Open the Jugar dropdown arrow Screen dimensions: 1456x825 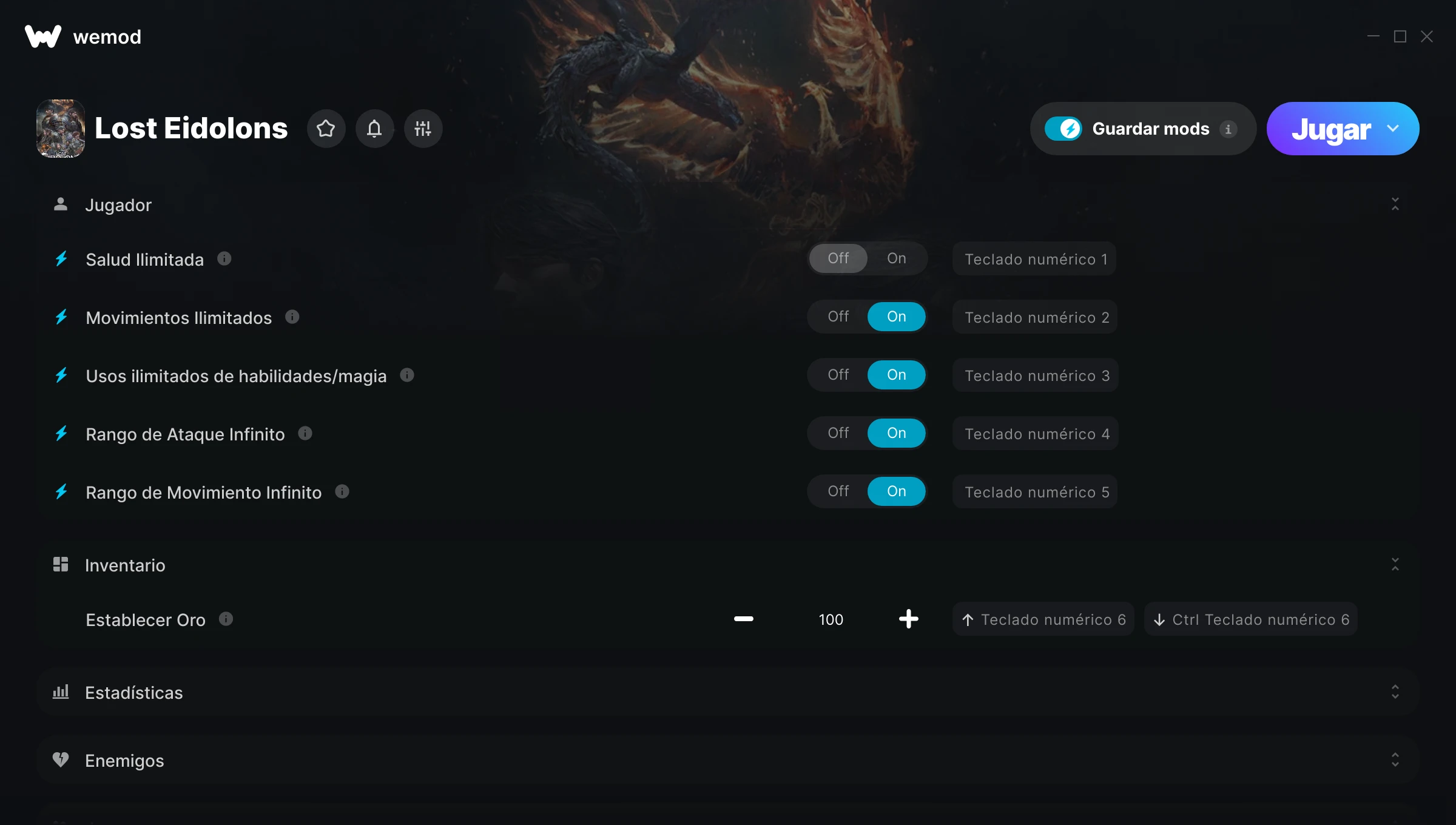(1393, 129)
